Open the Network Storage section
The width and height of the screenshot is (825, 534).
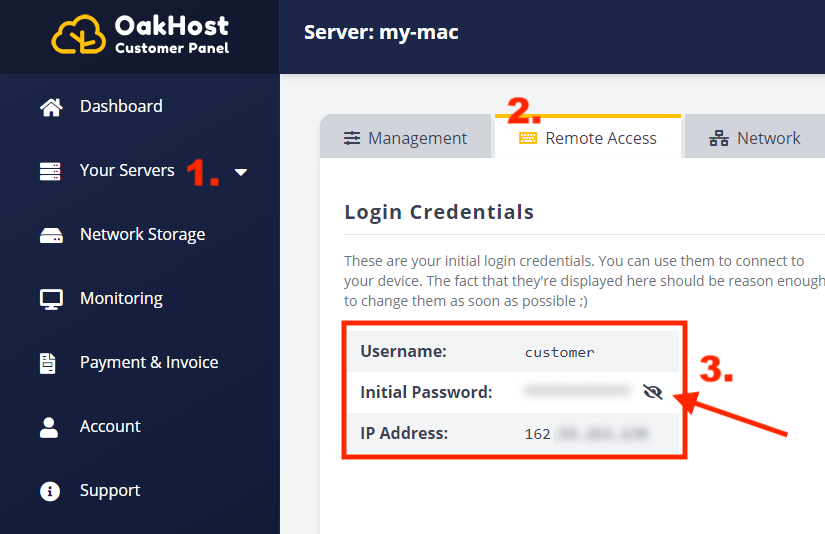pos(142,235)
